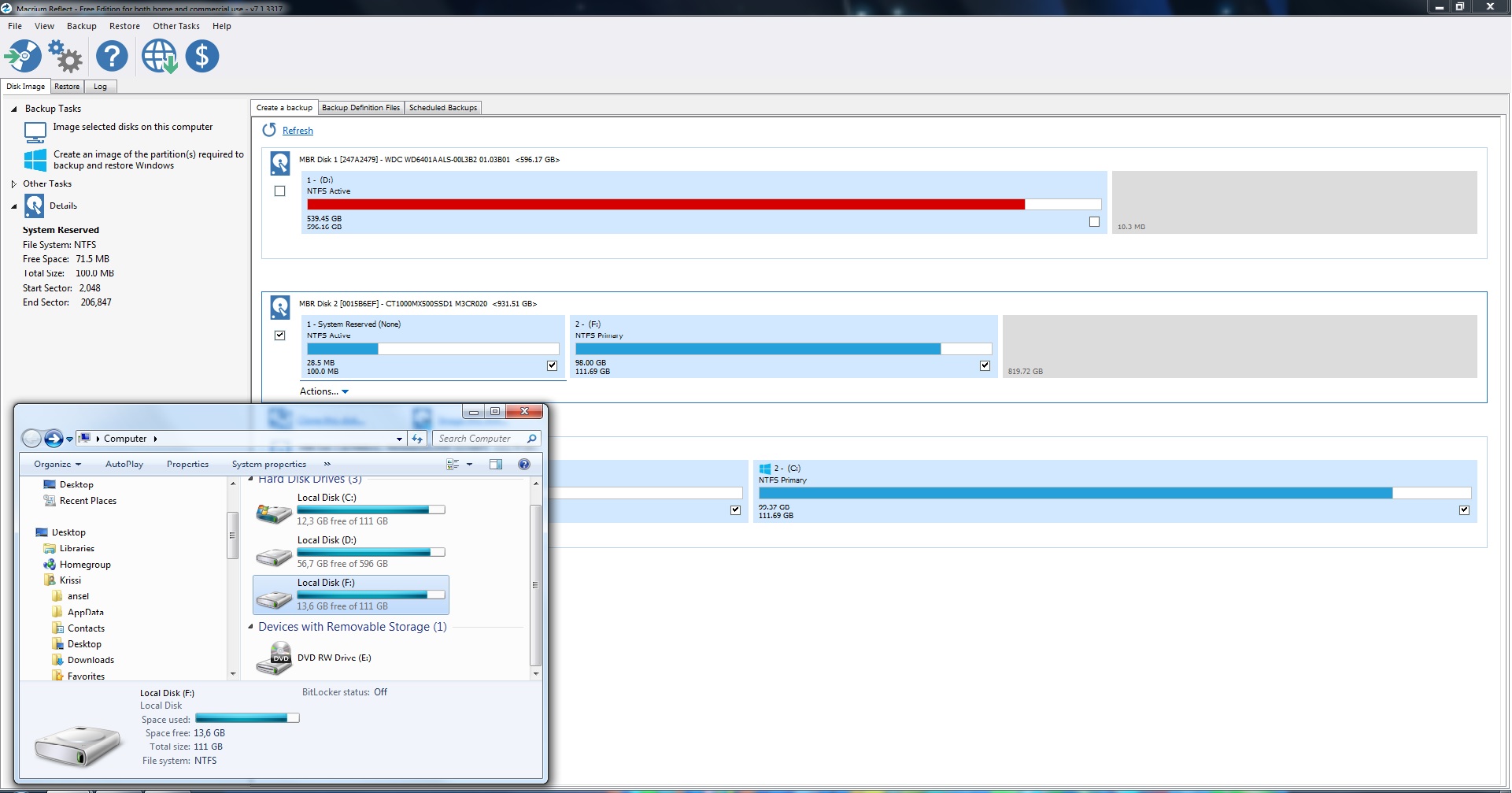Click the dollar sign purchase icon

(x=202, y=57)
